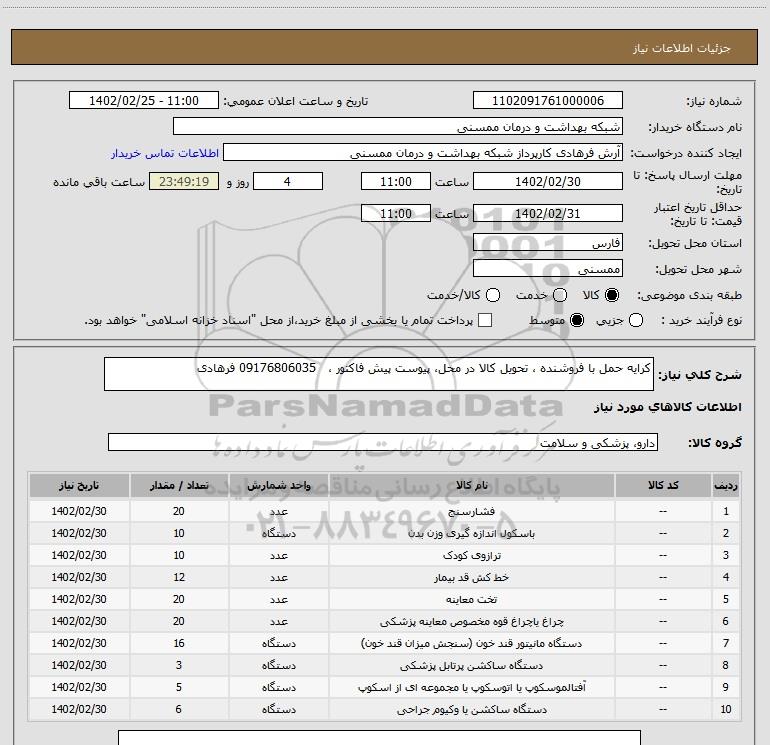Select the کالا/خدمت radio button
This screenshot has width=770, height=745.
tap(493, 295)
